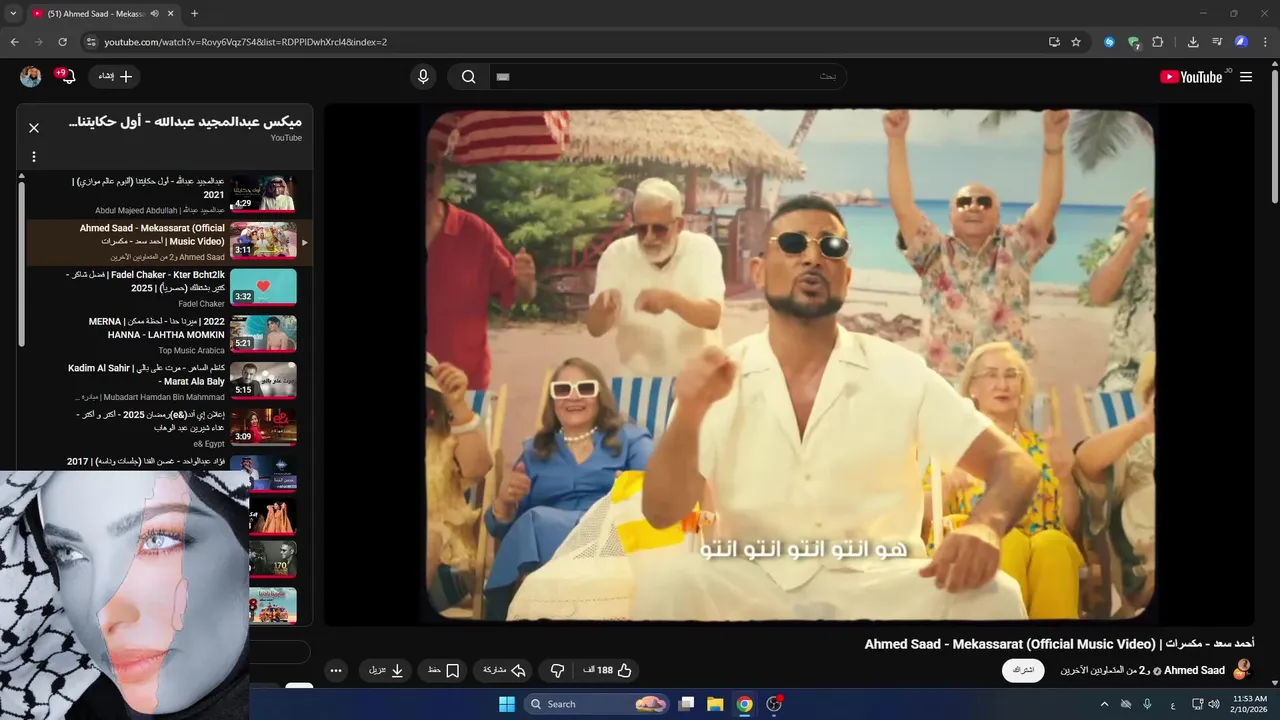Viewport: 1280px width, 720px height.
Task: Open the YouTube guide hamburger menu
Action: point(1245,77)
